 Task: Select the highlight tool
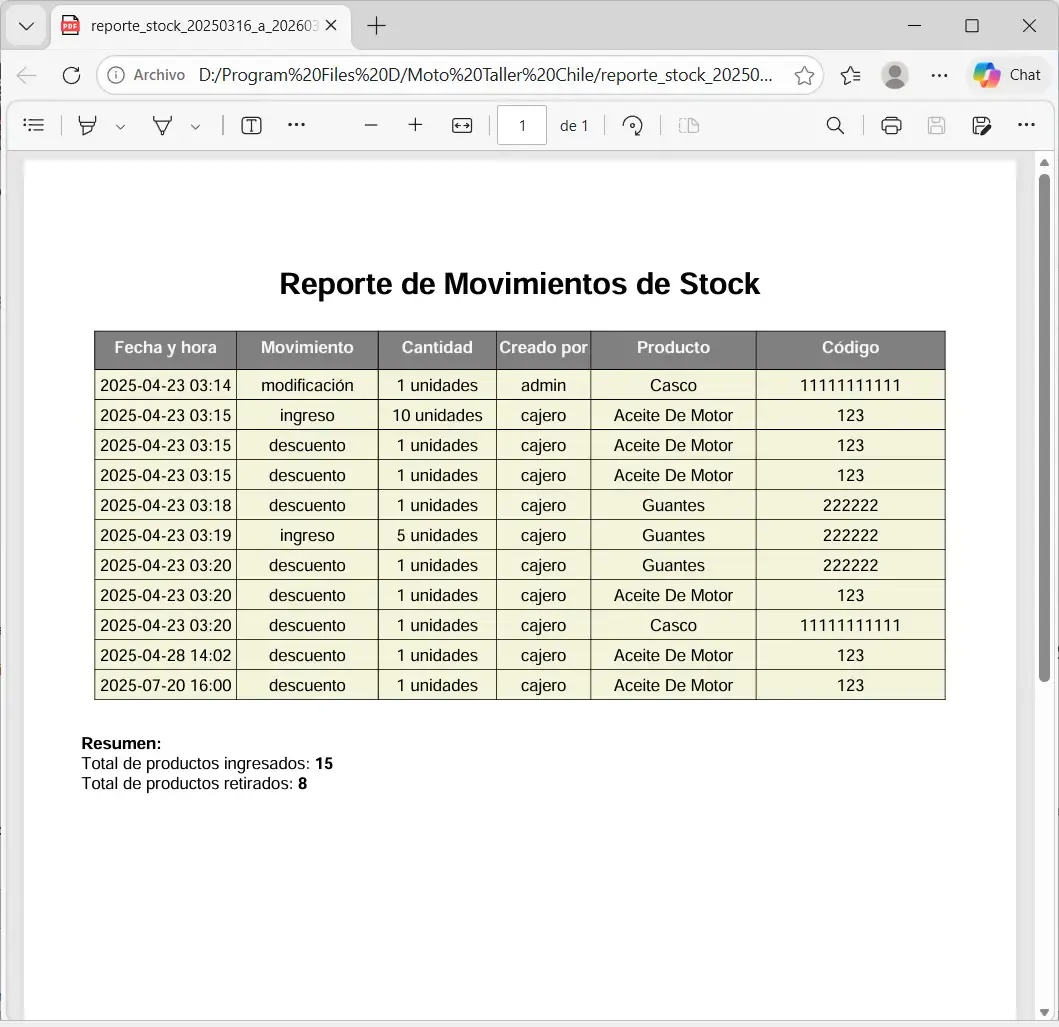coord(87,125)
